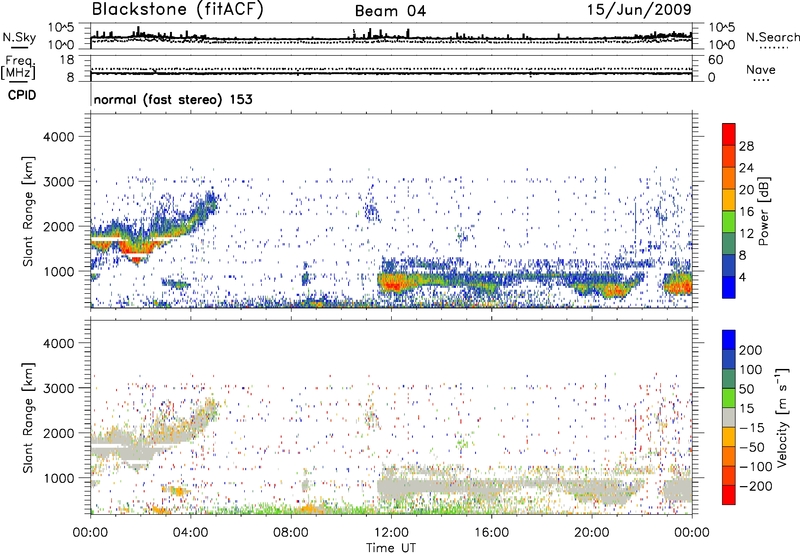Screen dimensions: 800x554
Task: Click the '16:00' time tick label
Action: 491,533
